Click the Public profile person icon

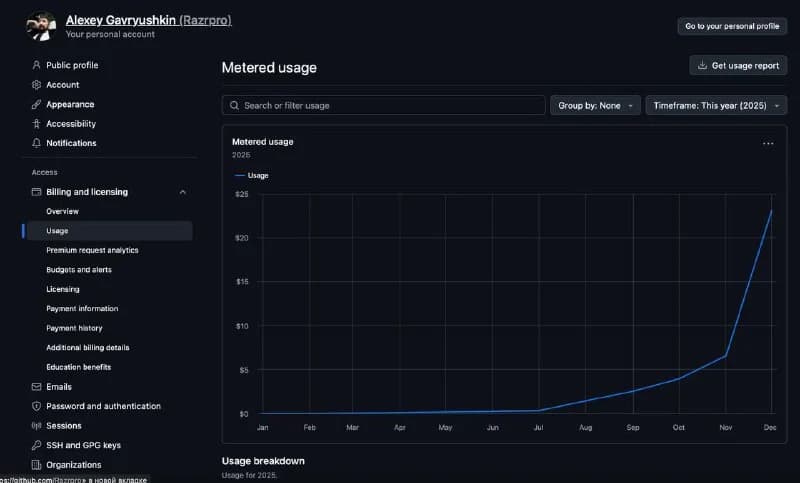36,65
